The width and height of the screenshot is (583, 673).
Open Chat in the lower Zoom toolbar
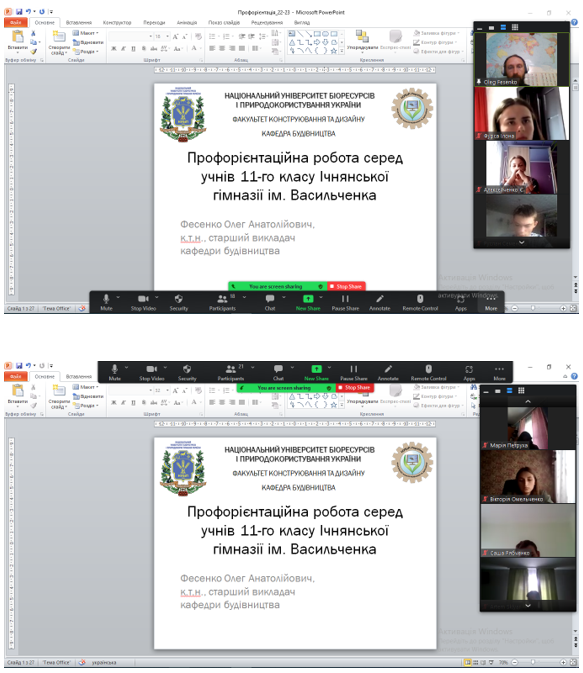click(278, 373)
